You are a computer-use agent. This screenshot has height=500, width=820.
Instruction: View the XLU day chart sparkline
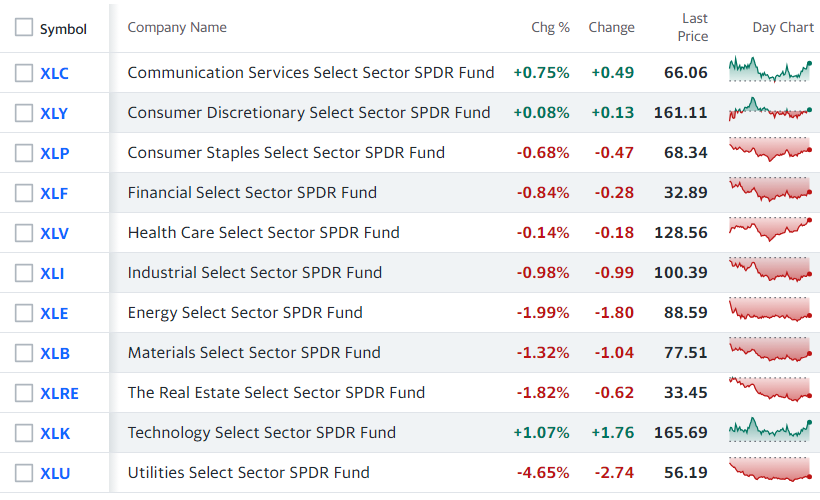(x=770, y=472)
